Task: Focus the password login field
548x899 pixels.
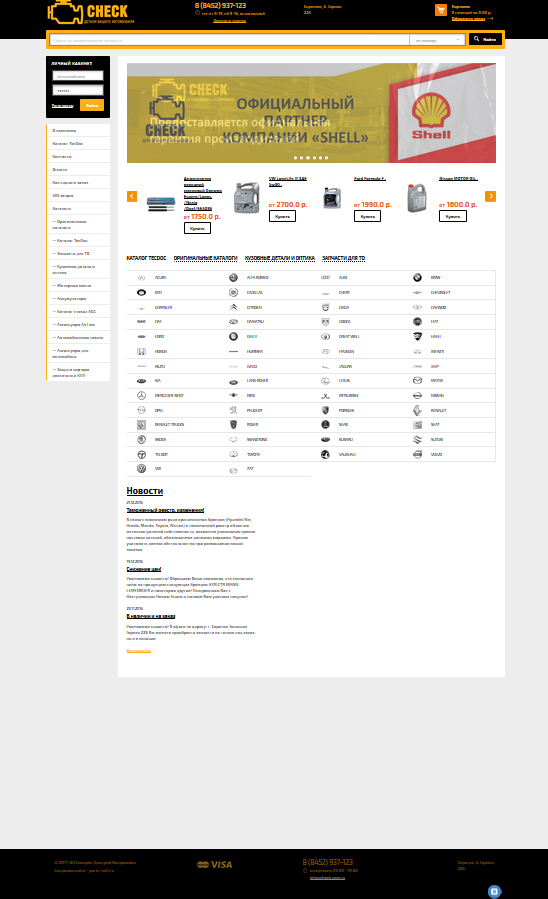Action: coord(78,91)
